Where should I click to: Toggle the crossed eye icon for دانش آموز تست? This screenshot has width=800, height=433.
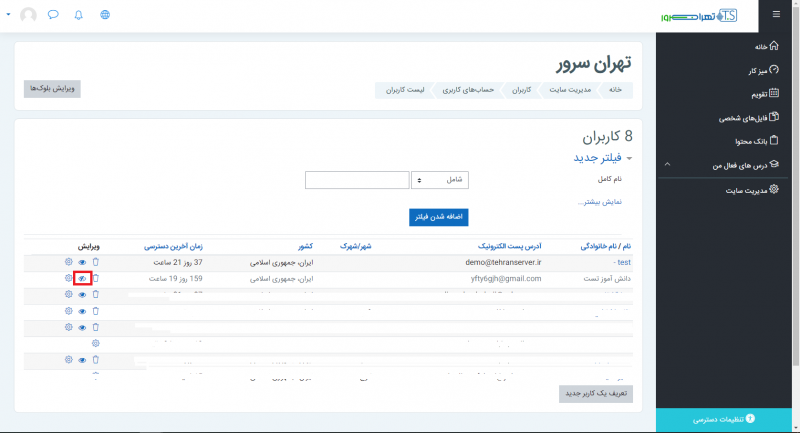point(83,278)
